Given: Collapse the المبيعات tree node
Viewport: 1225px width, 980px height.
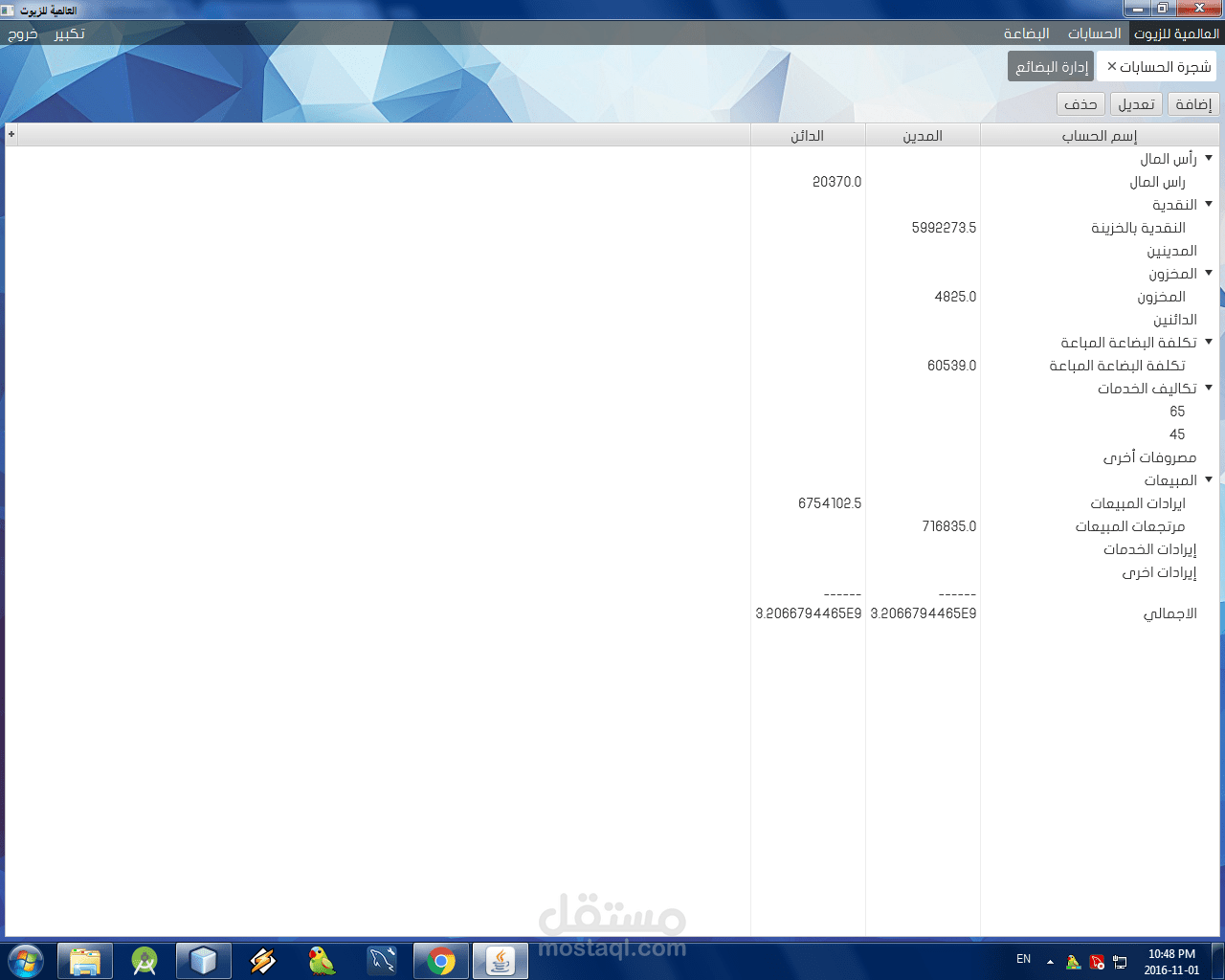Looking at the screenshot, I should [1209, 479].
